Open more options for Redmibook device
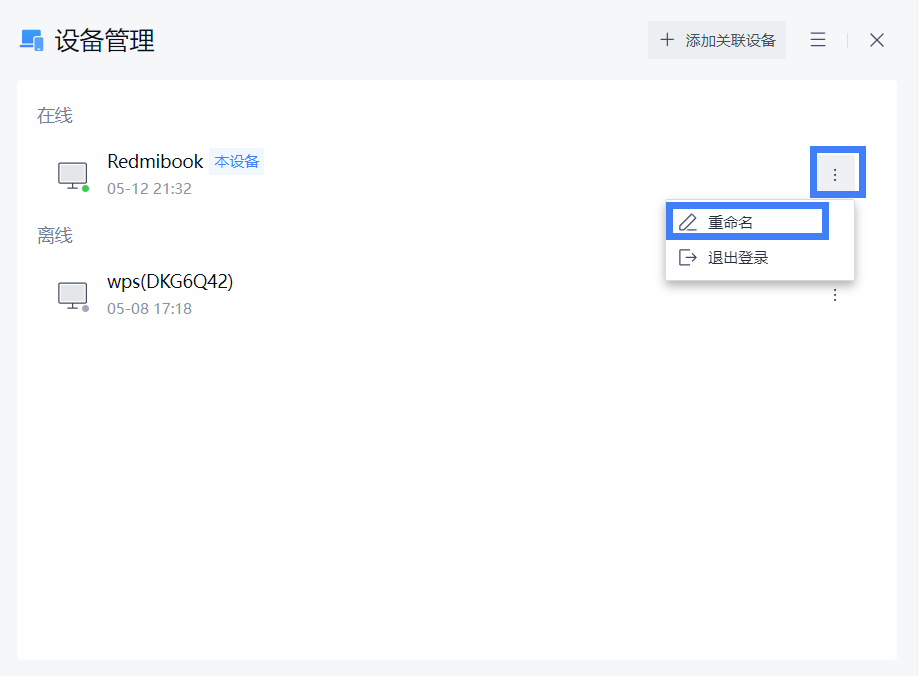 click(x=835, y=174)
